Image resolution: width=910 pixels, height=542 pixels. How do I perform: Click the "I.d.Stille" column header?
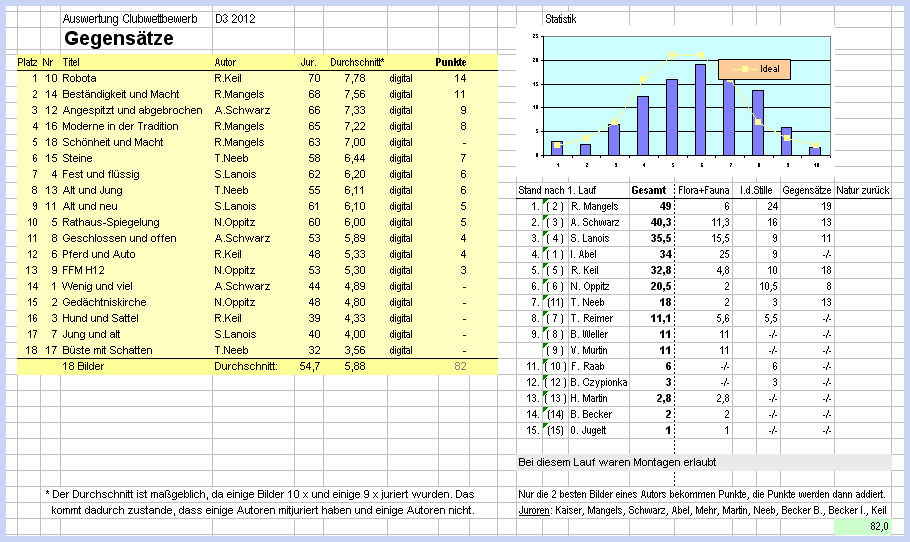757,189
